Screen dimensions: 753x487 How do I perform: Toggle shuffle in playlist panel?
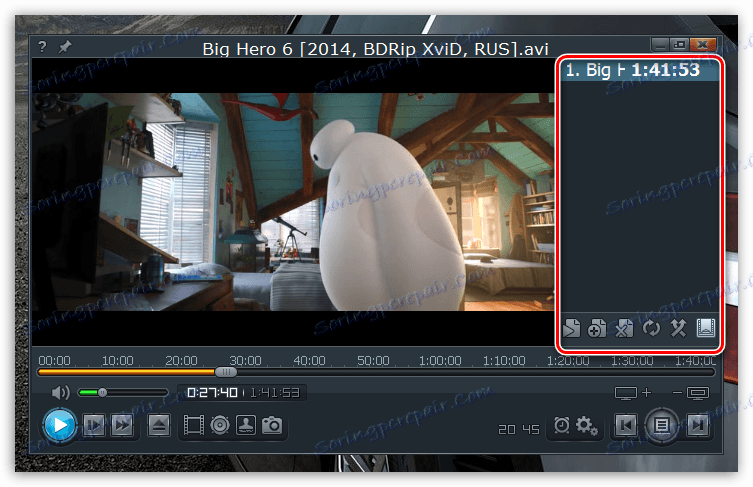click(678, 329)
